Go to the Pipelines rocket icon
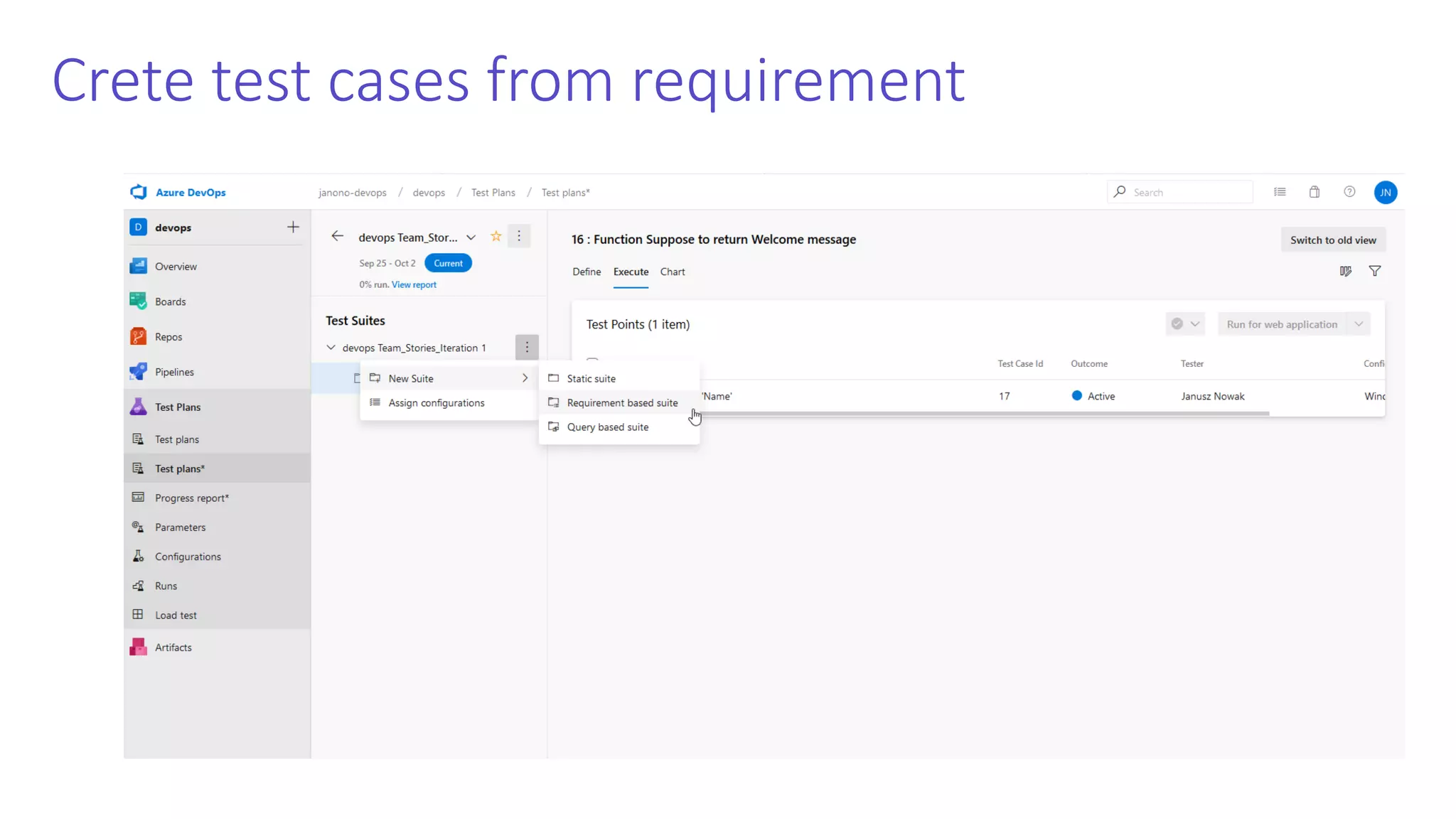Screen dimensions: 1456x819 (x=139, y=372)
